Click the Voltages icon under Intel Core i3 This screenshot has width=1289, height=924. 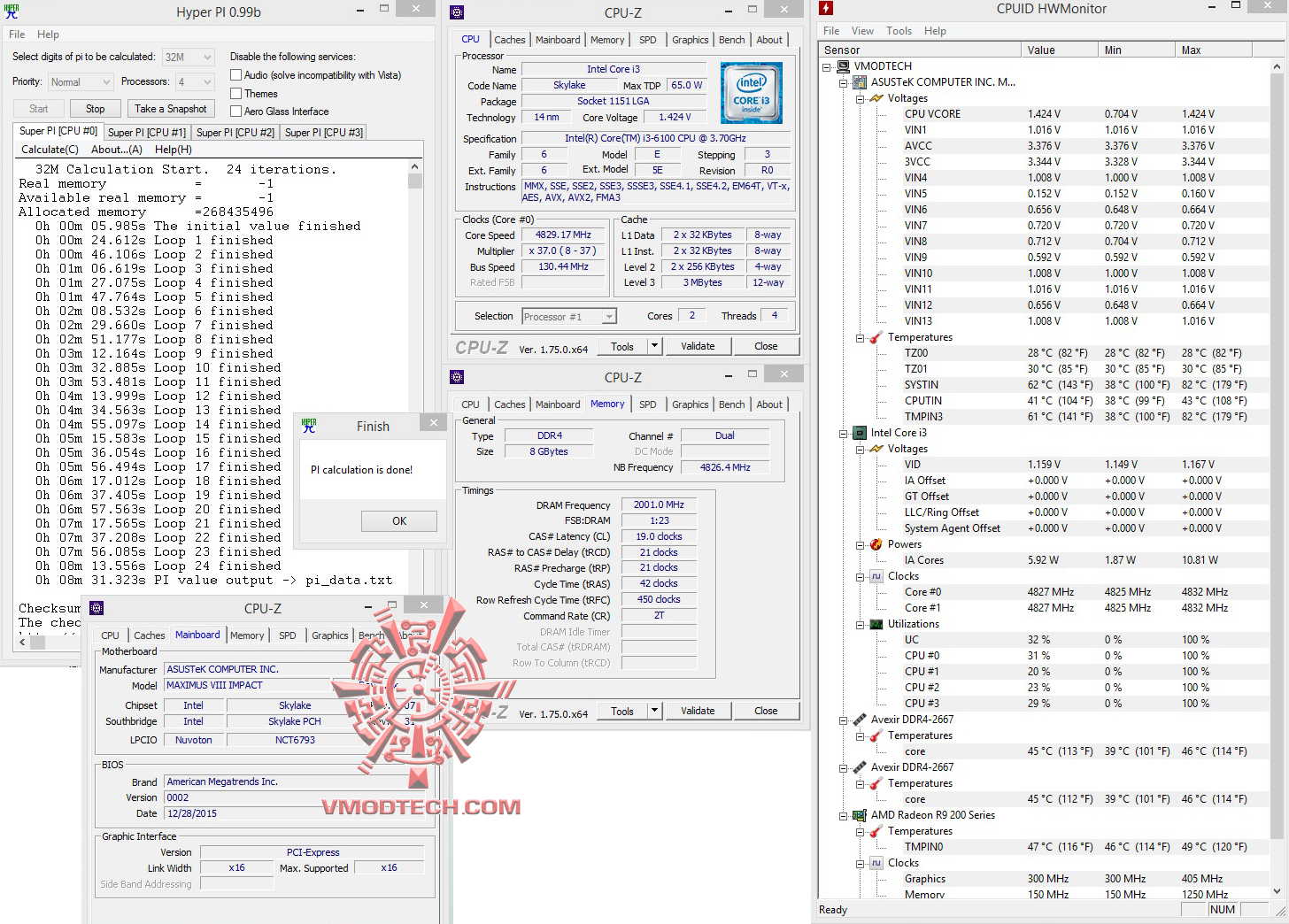coord(876,449)
